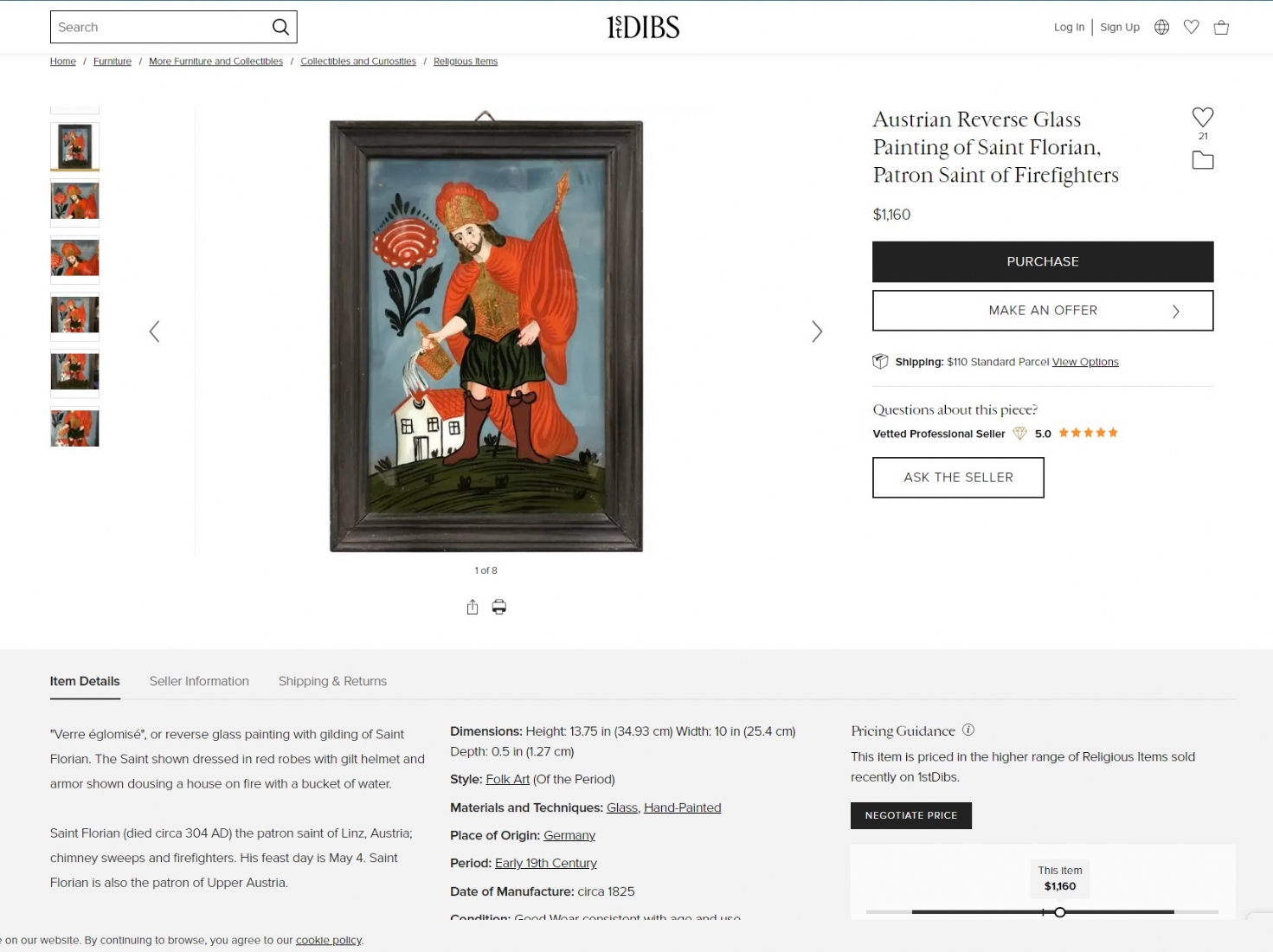Open View Options shipping link
Image resolution: width=1273 pixels, height=952 pixels.
[x=1085, y=362]
